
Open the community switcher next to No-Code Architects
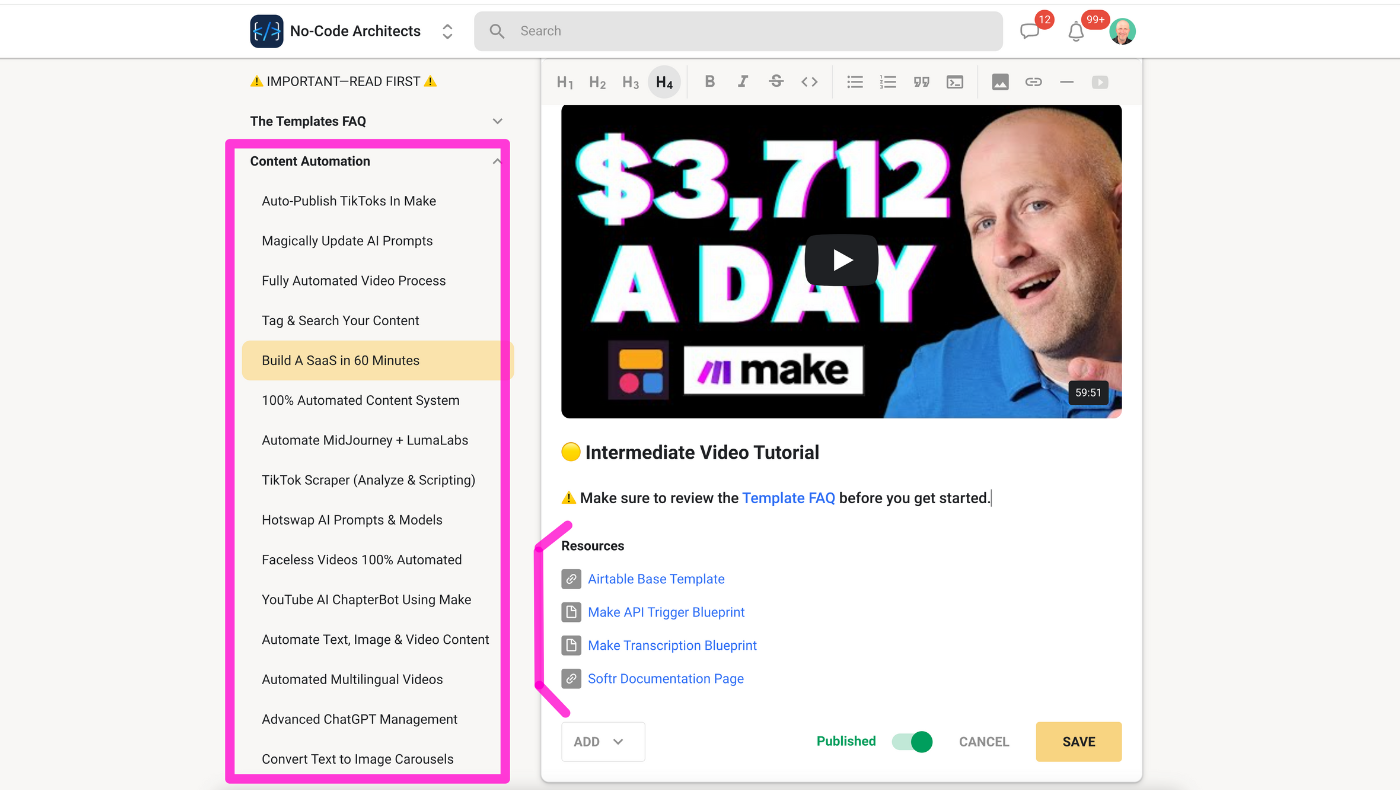click(447, 31)
